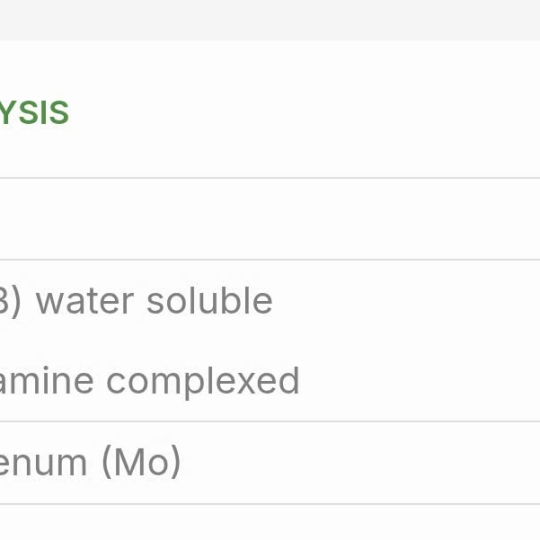The image size is (540, 540).
Task: Click the green "YSIS" heading text
Action: [x=34, y=113]
